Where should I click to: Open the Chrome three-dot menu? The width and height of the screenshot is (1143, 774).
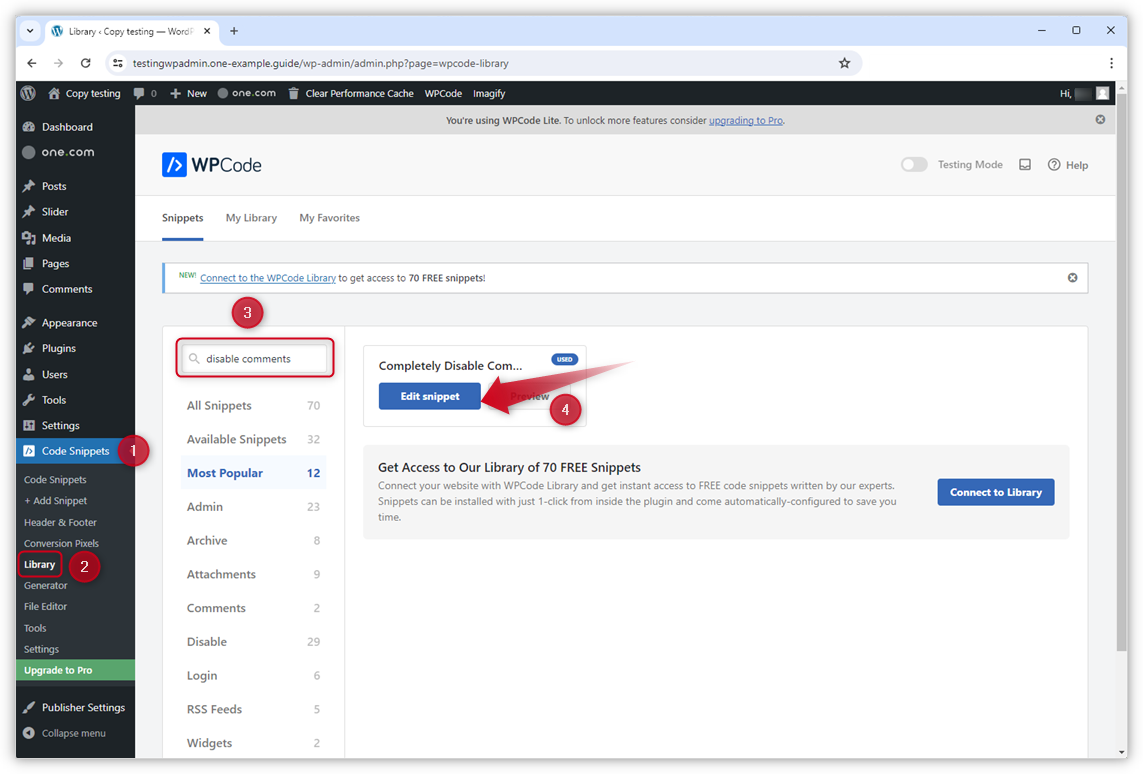[x=1111, y=63]
